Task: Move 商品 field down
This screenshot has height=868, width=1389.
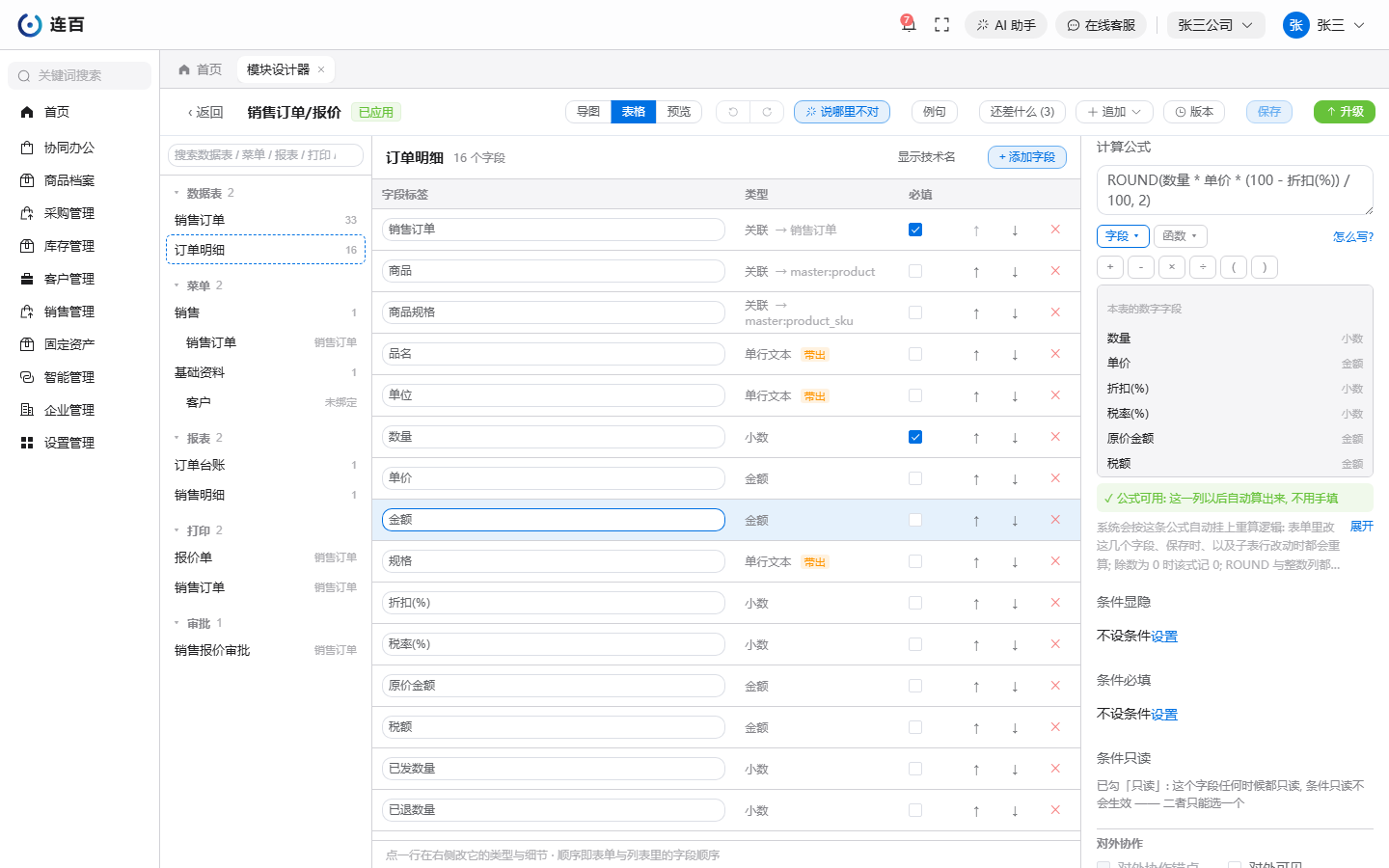Action: [x=1015, y=271]
